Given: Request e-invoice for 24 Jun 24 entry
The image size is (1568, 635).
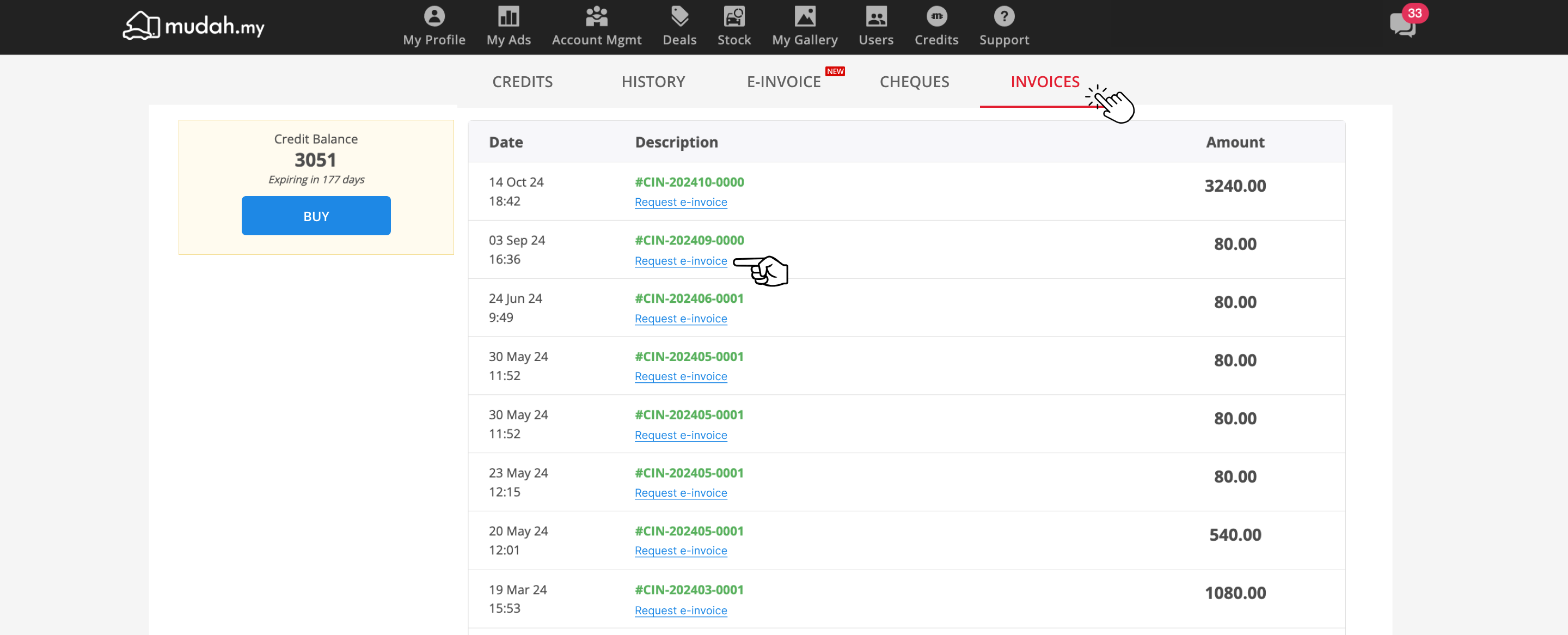Looking at the screenshot, I should 681,319.
